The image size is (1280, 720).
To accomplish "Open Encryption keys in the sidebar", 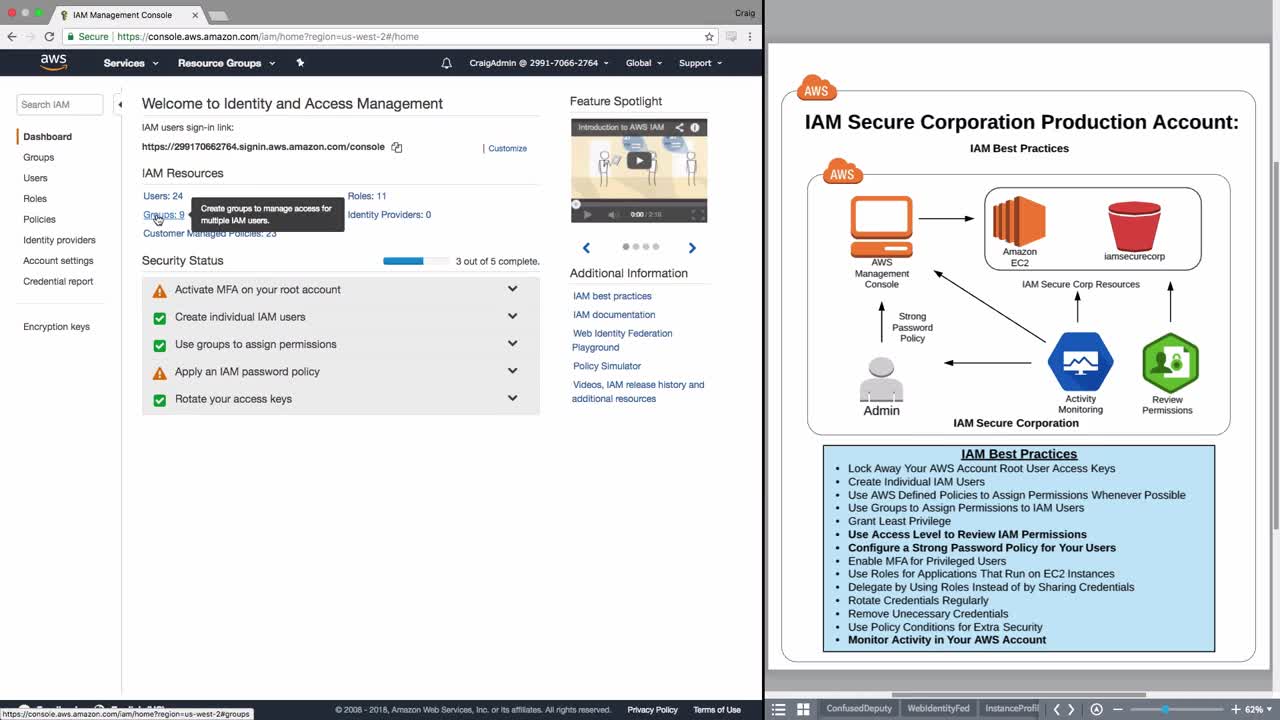I will click(56, 327).
